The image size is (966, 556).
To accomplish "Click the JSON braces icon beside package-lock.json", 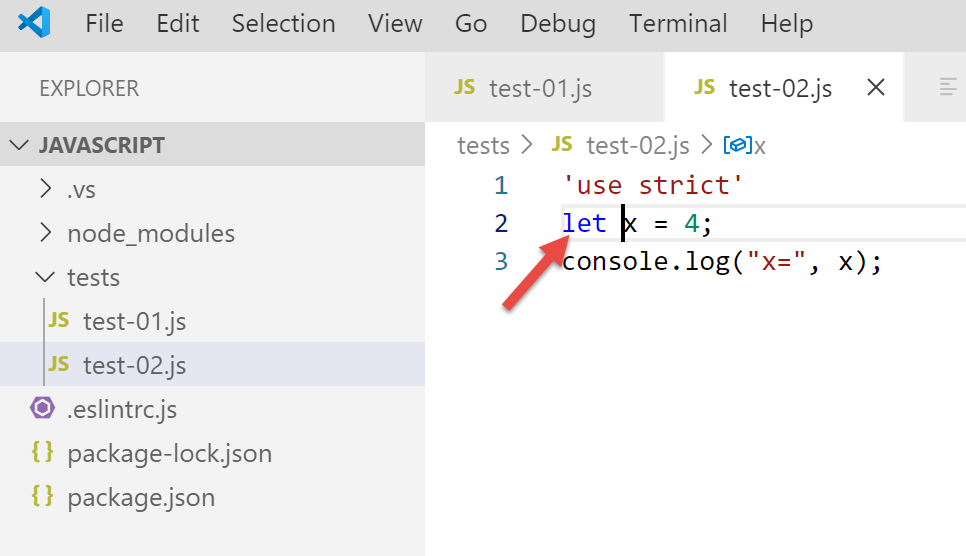I will click(42, 453).
